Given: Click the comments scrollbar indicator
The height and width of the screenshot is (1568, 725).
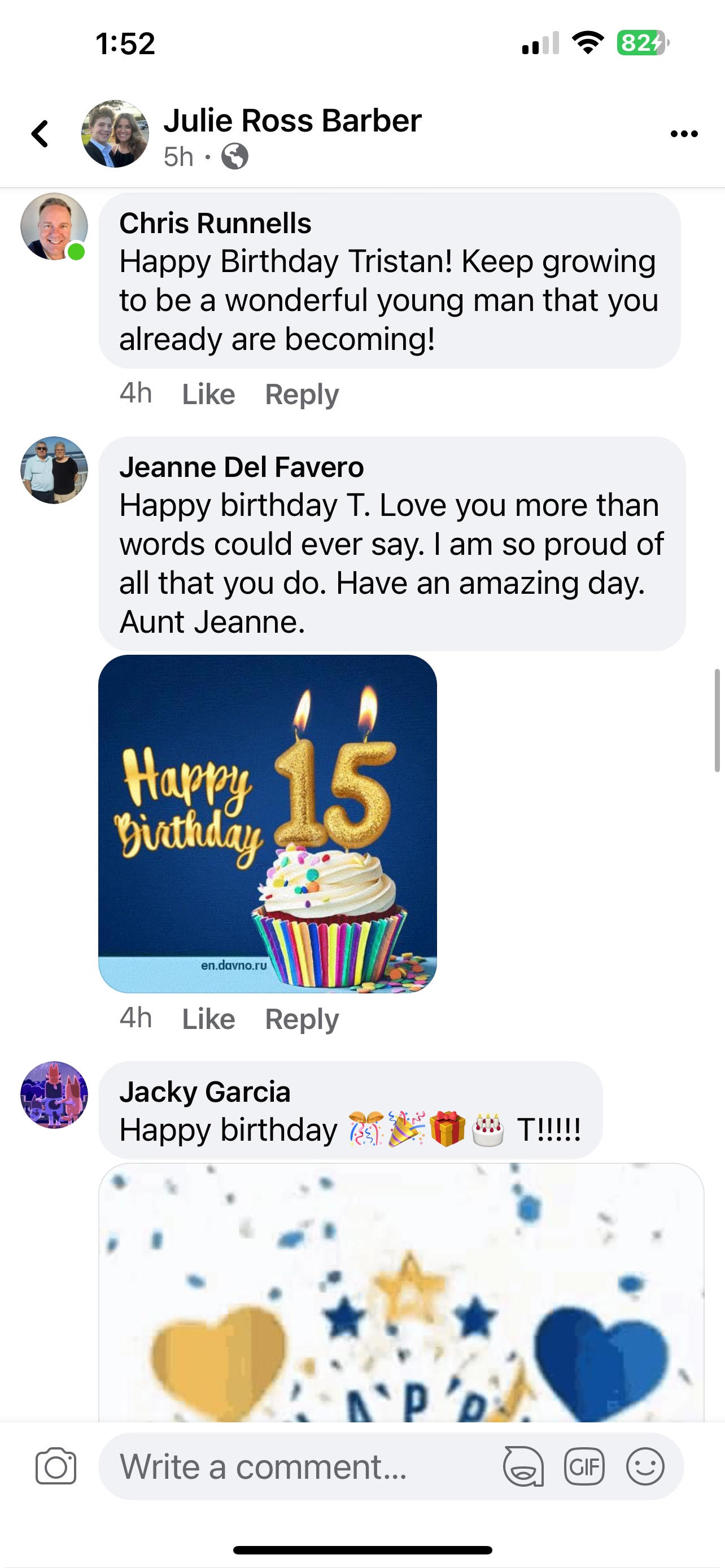Looking at the screenshot, I should click(717, 720).
